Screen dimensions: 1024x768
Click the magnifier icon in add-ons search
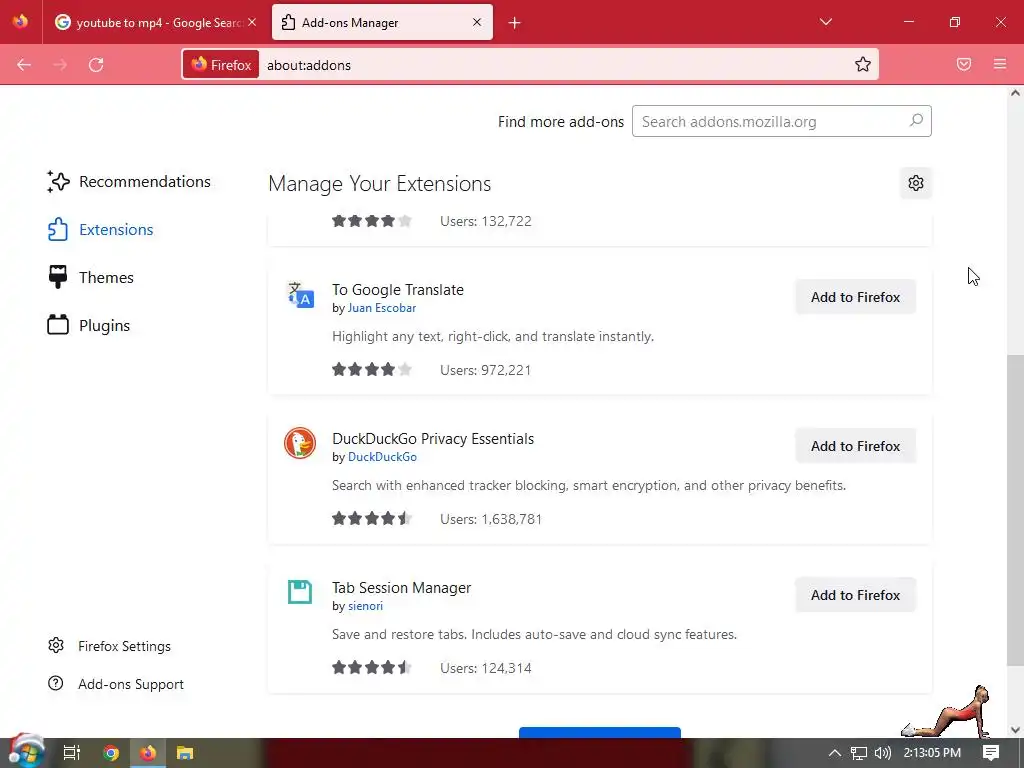[x=916, y=121]
